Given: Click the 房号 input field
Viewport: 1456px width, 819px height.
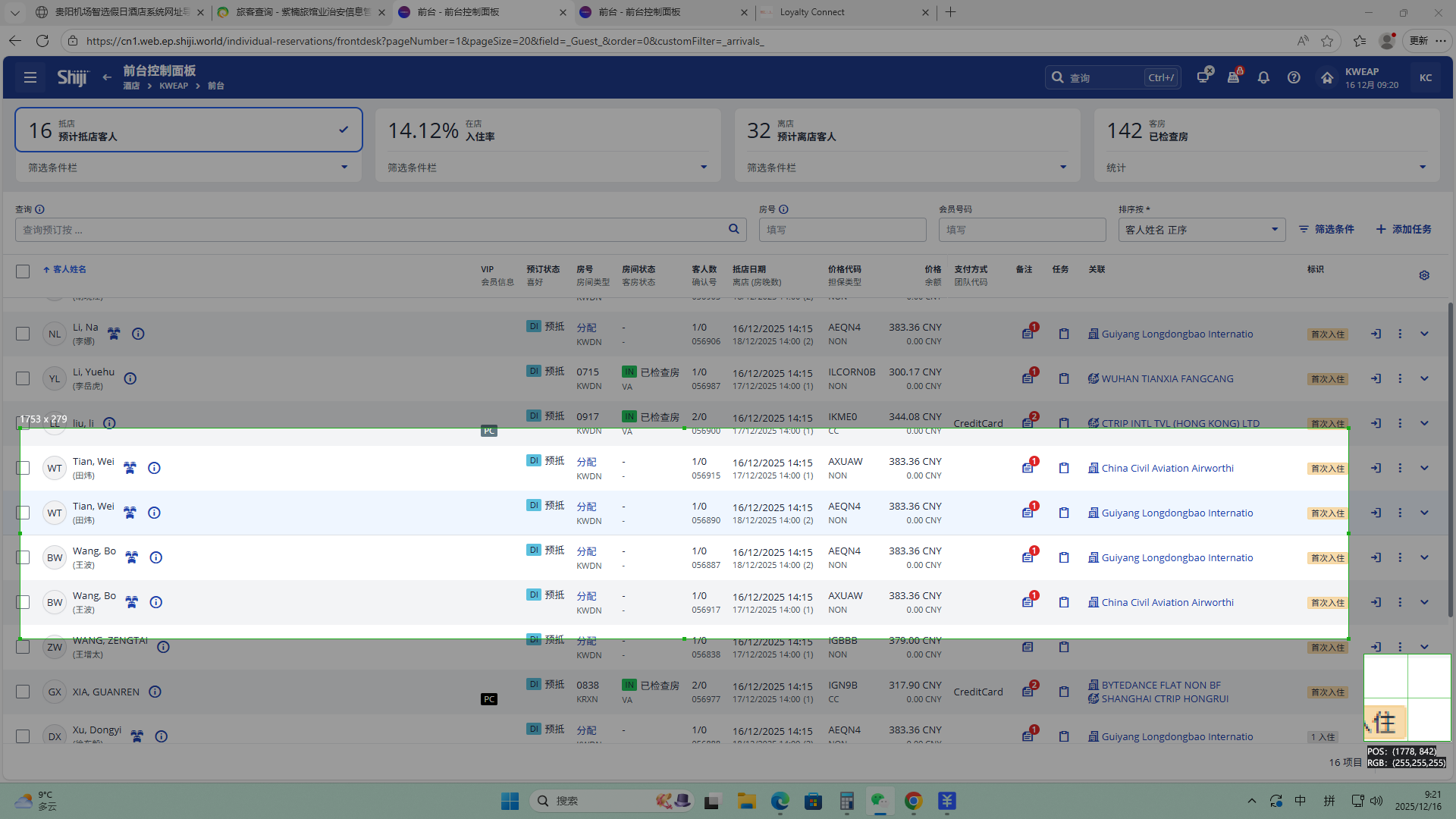Looking at the screenshot, I should [843, 230].
